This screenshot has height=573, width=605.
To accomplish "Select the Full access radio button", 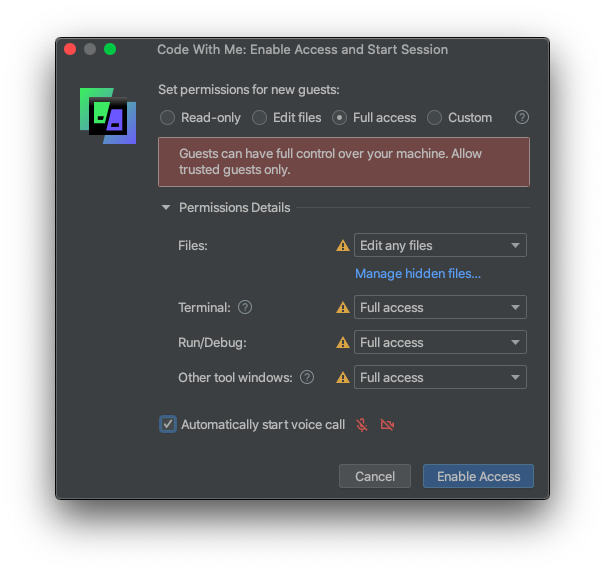I will click(x=339, y=118).
